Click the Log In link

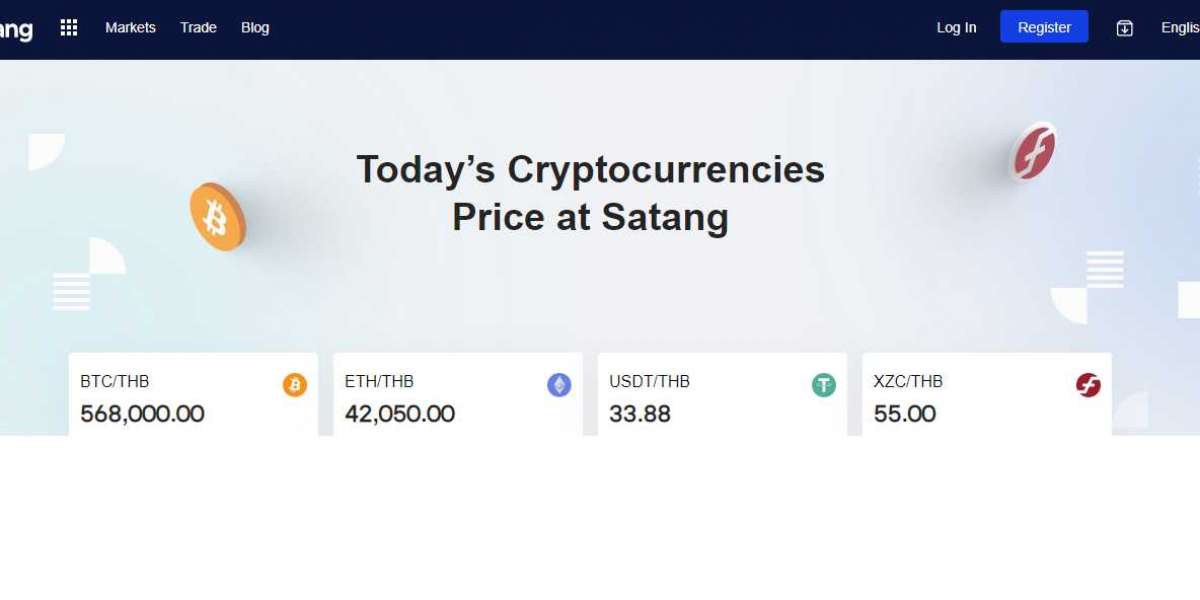click(x=956, y=27)
